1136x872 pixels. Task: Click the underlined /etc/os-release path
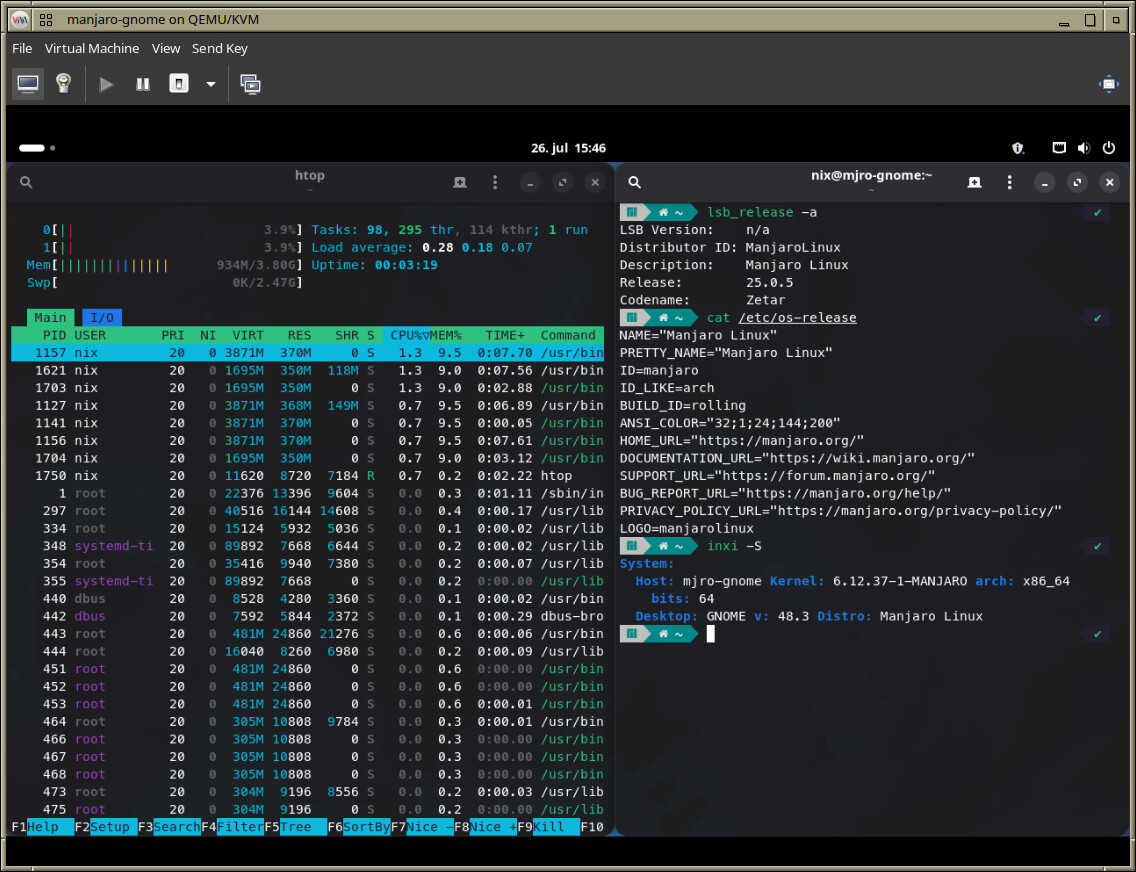click(798, 318)
